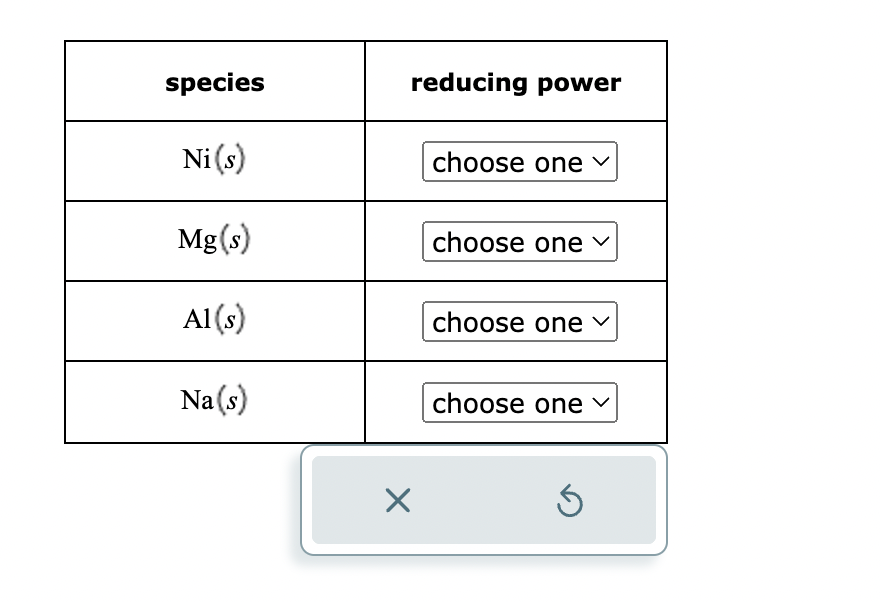The height and width of the screenshot is (602, 880).
Task: Click the reducing power column header
Action: 516,82
